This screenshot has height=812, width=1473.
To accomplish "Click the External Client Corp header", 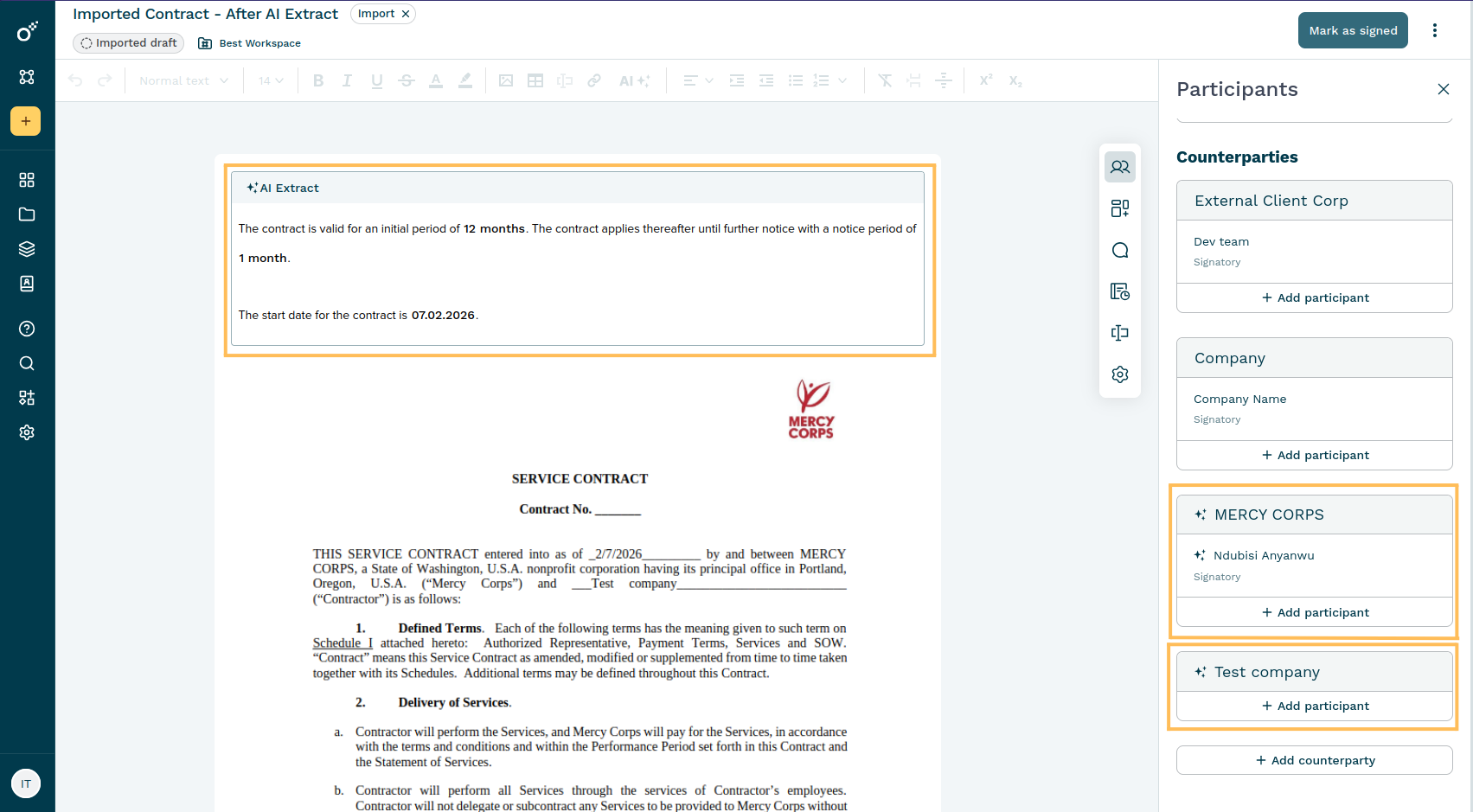I will click(1315, 201).
